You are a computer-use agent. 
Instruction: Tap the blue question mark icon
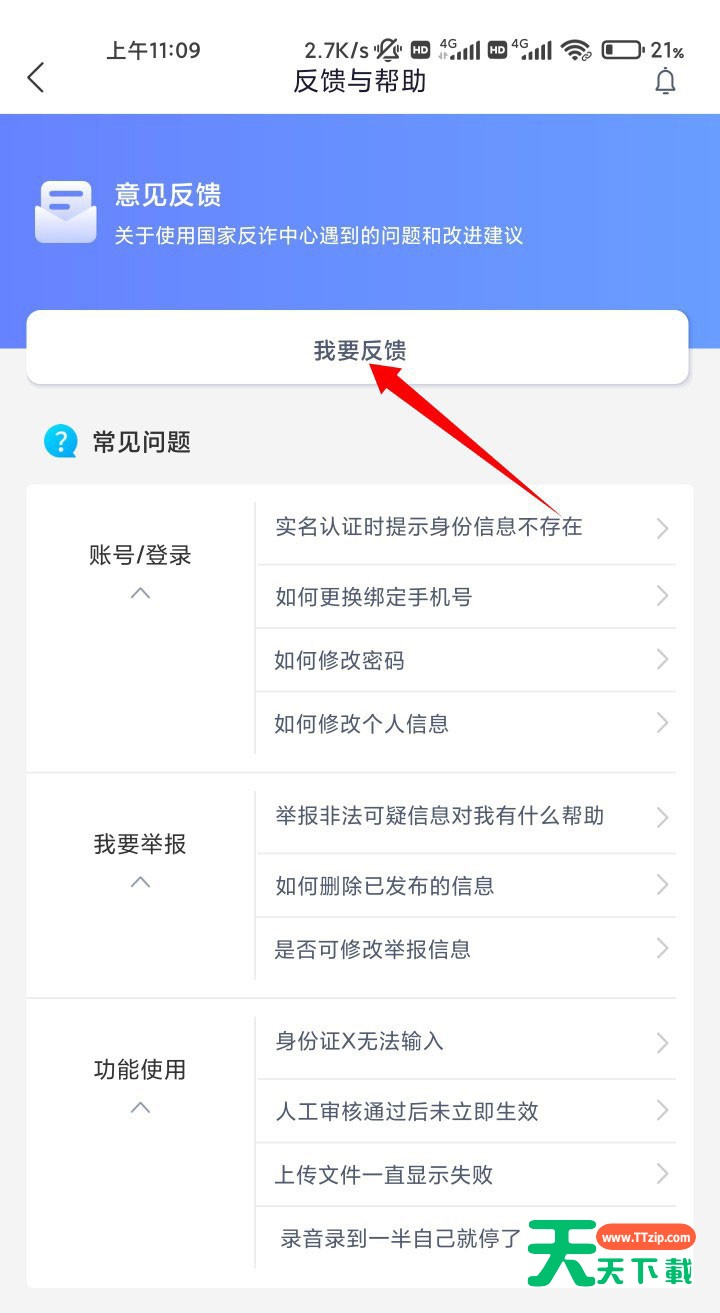[61, 441]
